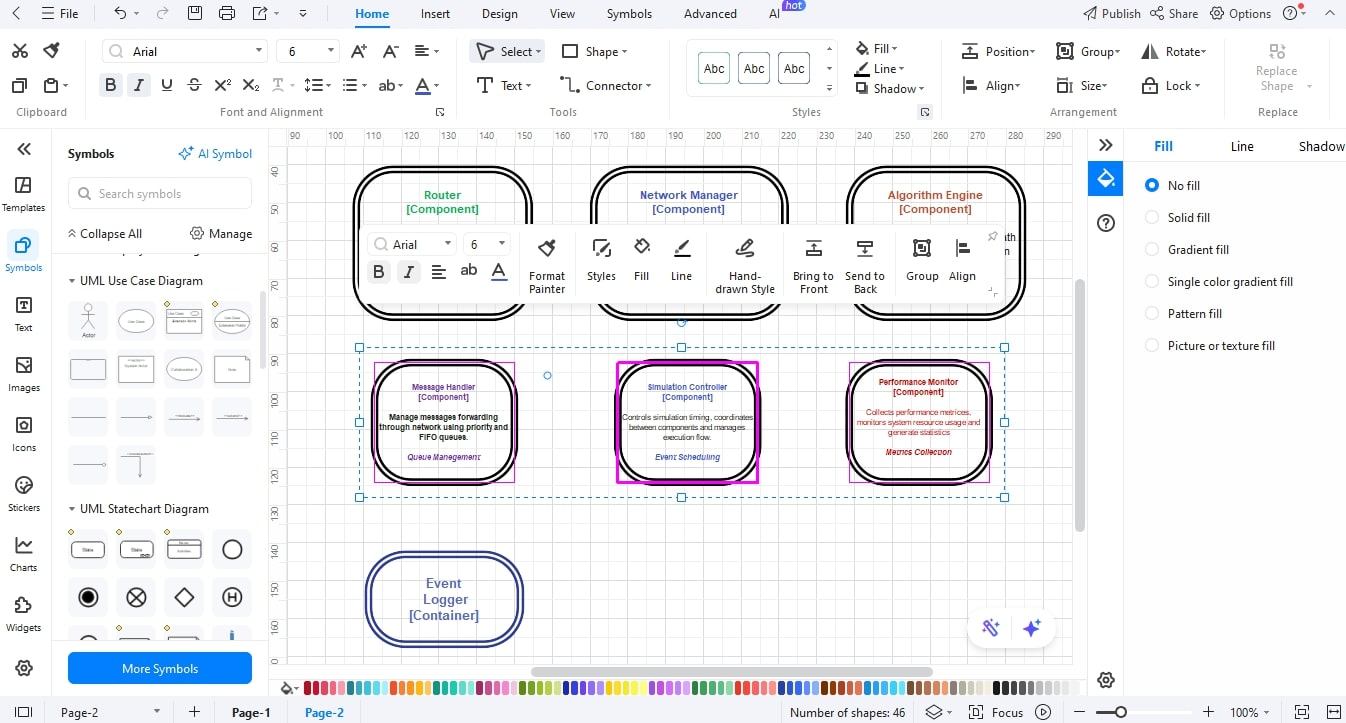Viewport: 1346px width, 723px height.
Task: Select the Gradient fill radio option
Action: coord(1152,249)
